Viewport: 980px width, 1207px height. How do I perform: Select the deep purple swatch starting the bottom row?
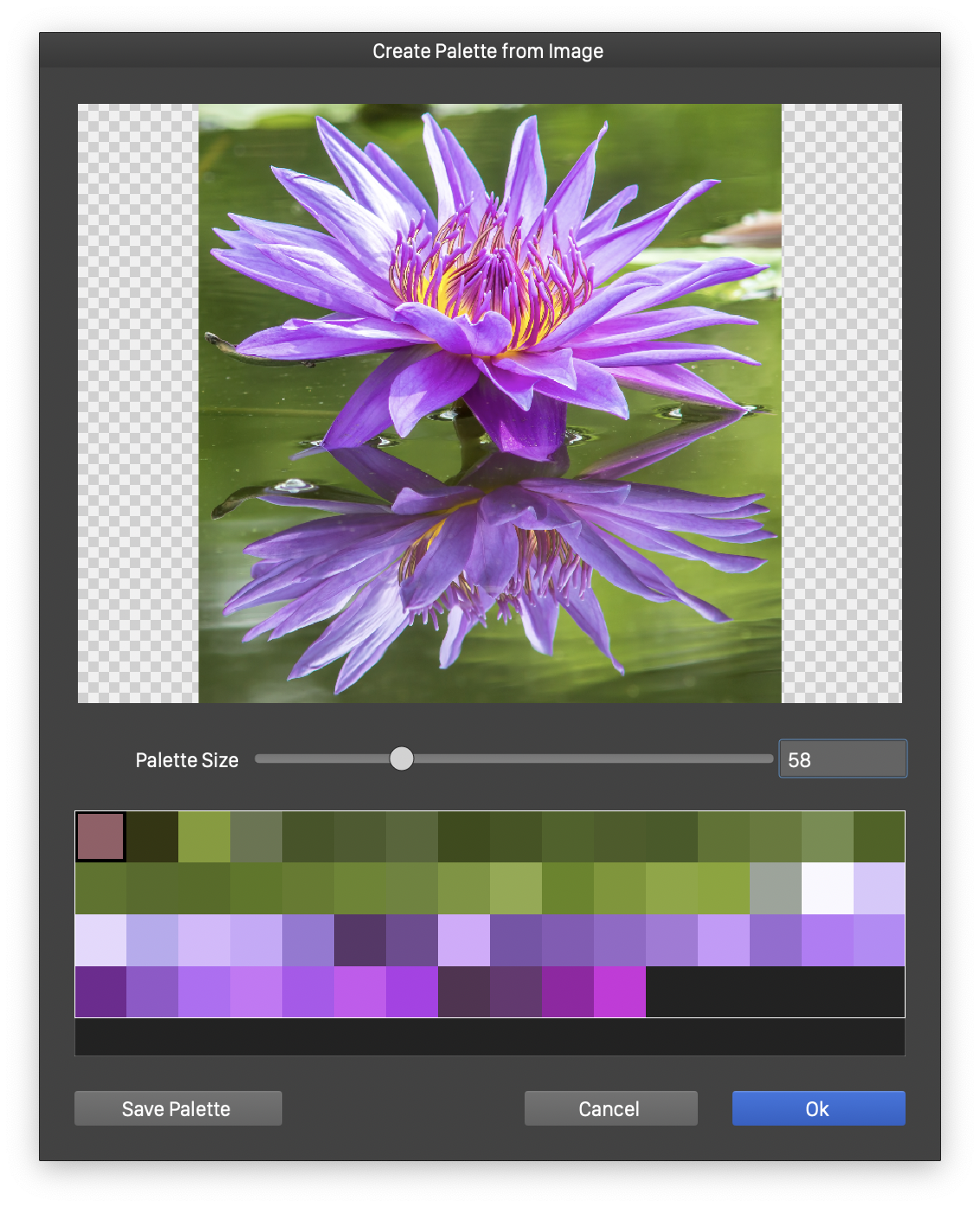(100, 992)
